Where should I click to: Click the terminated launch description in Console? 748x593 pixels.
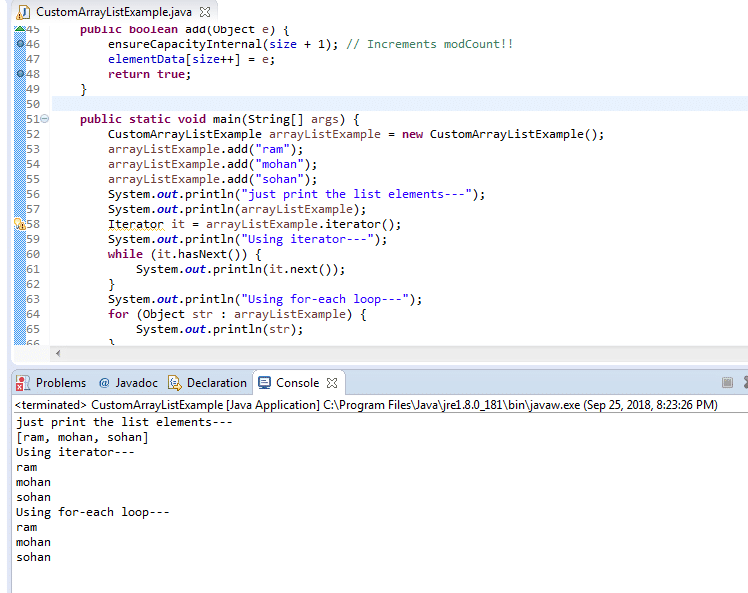366,405
